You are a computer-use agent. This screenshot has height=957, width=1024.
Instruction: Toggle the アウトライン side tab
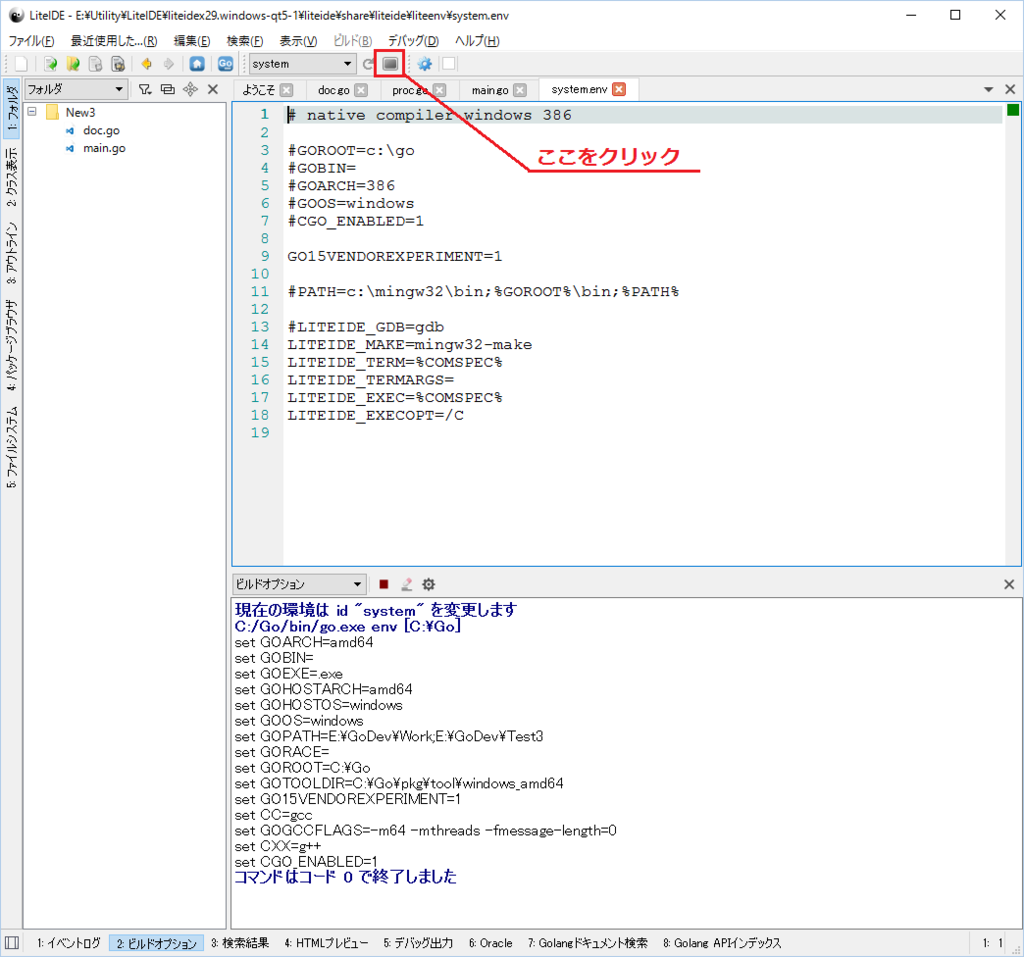[x=12, y=253]
